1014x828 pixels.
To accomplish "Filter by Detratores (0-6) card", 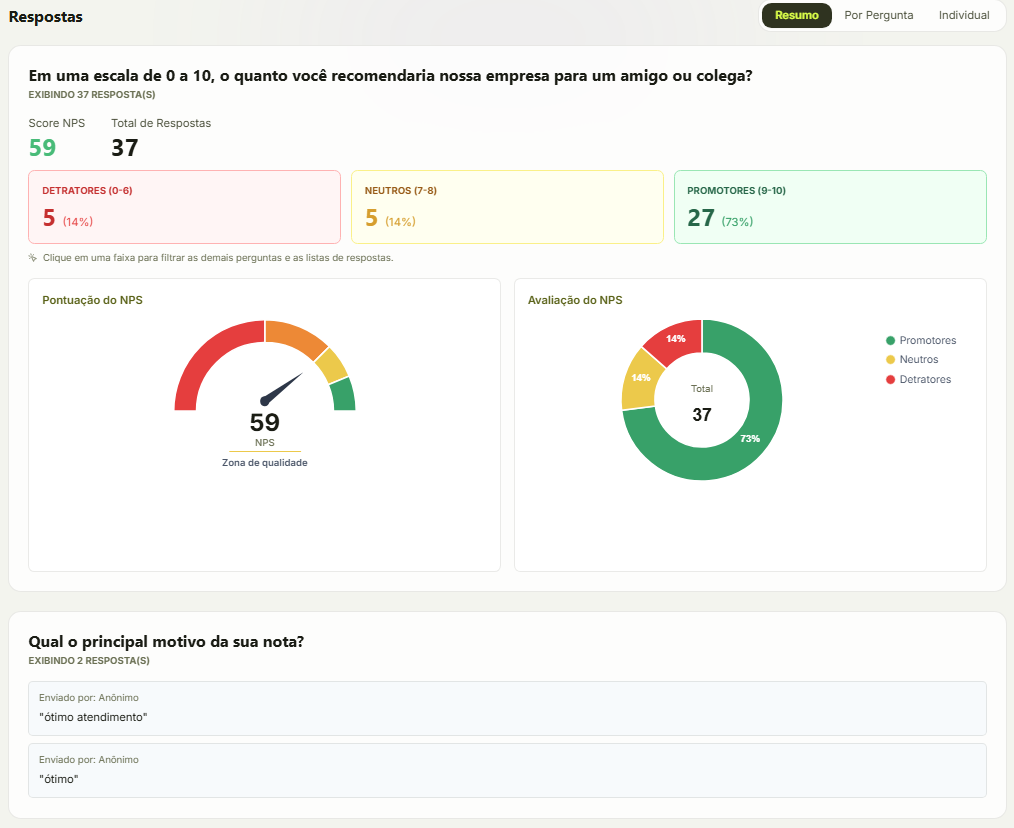I will (x=184, y=207).
